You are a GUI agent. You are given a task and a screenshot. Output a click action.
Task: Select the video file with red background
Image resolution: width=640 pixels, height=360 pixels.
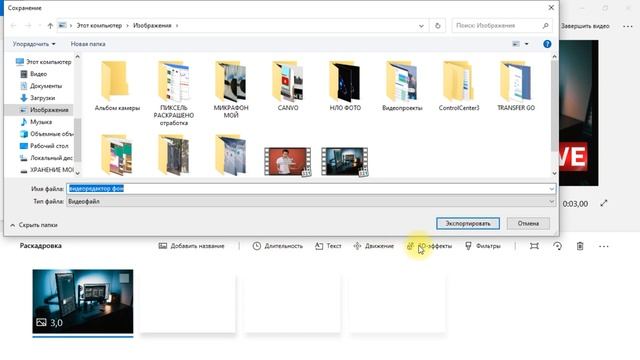point(288,162)
